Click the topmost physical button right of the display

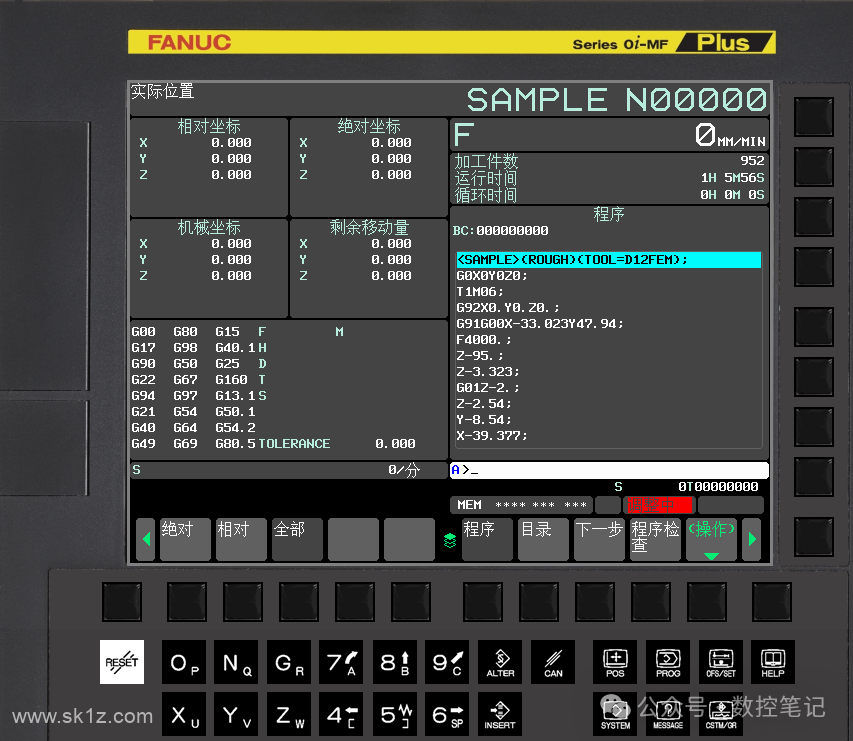click(x=814, y=116)
